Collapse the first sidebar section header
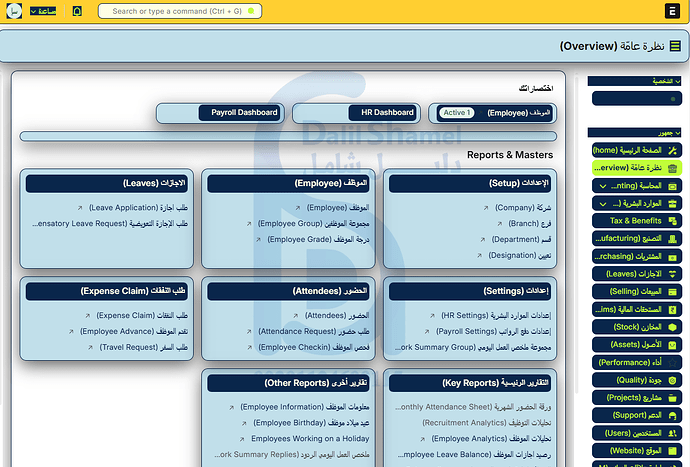Viewport: 690px width, 467px height. pyautogui.click(x=635, y=81)
